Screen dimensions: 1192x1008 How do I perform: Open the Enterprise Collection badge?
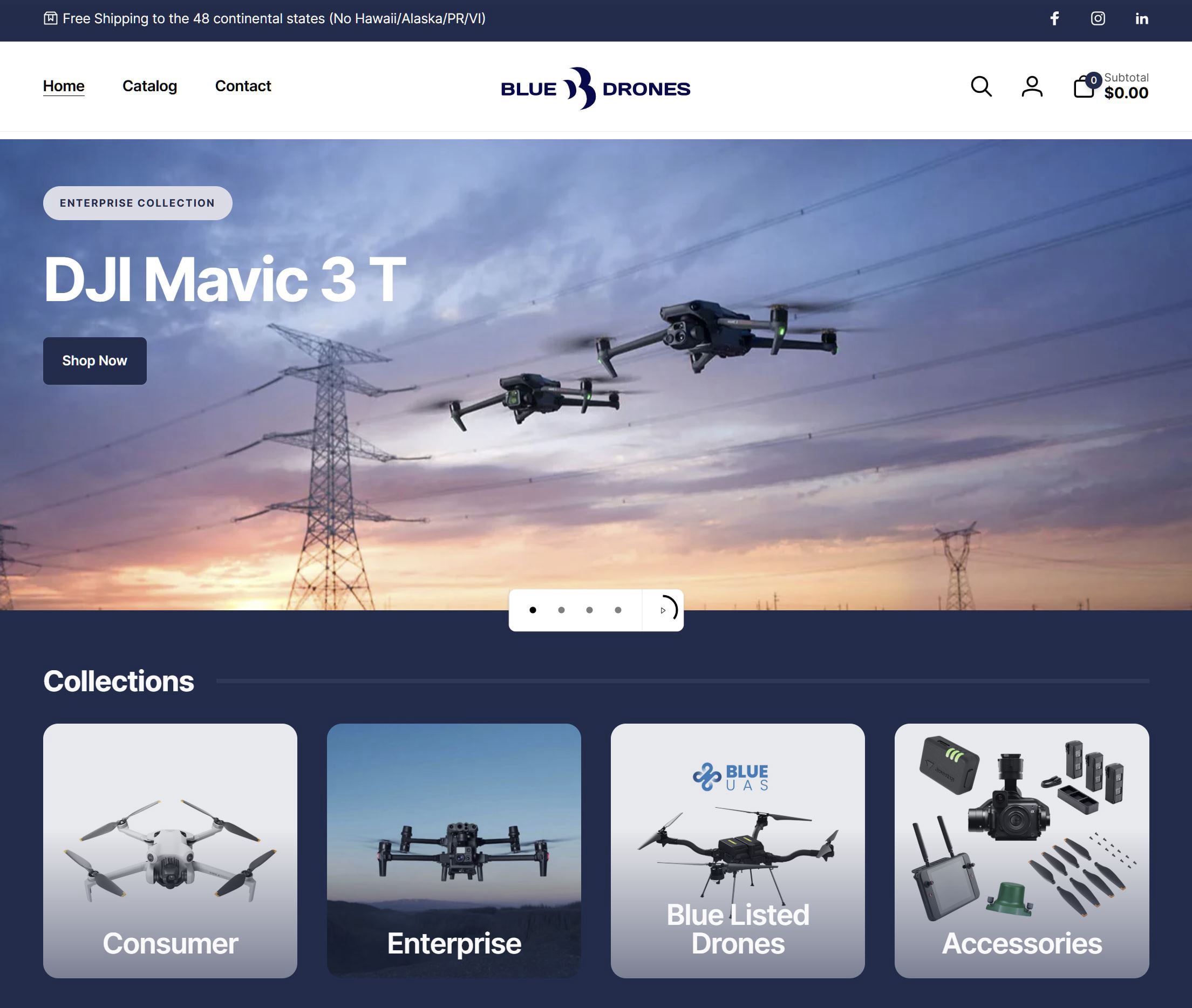137,203
